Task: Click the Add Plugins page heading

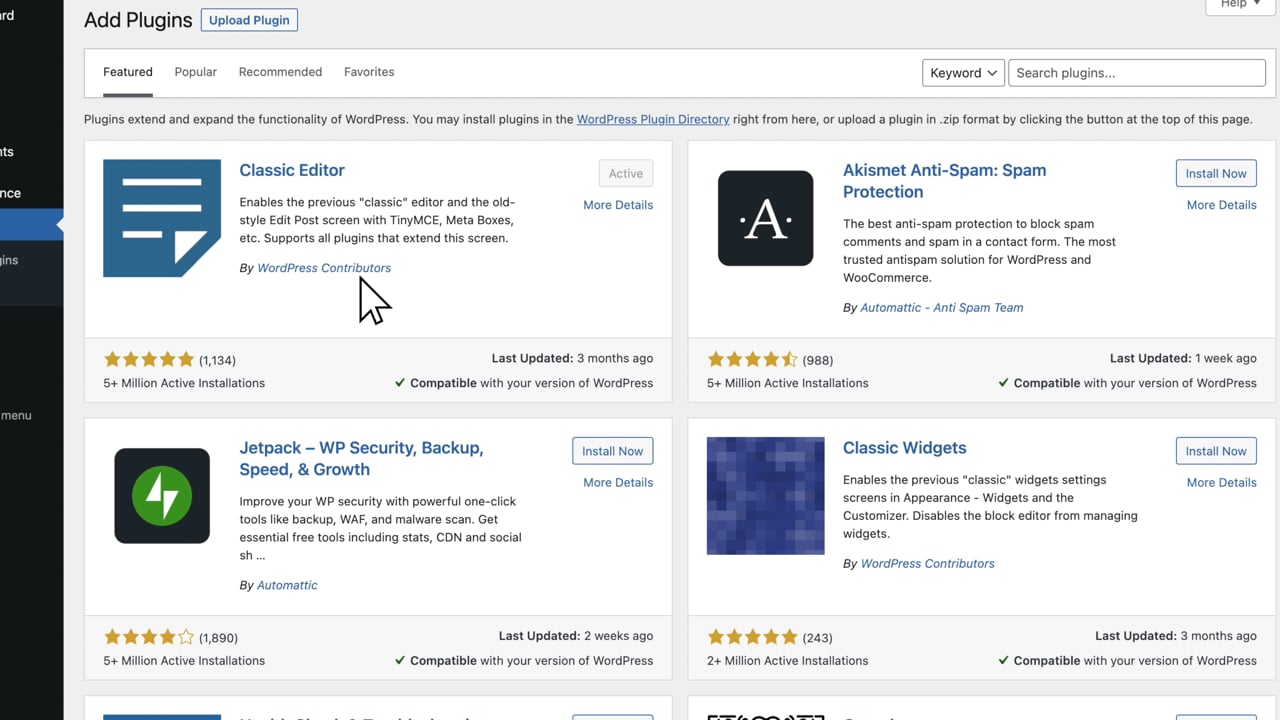Action: (x=138, y=20)
